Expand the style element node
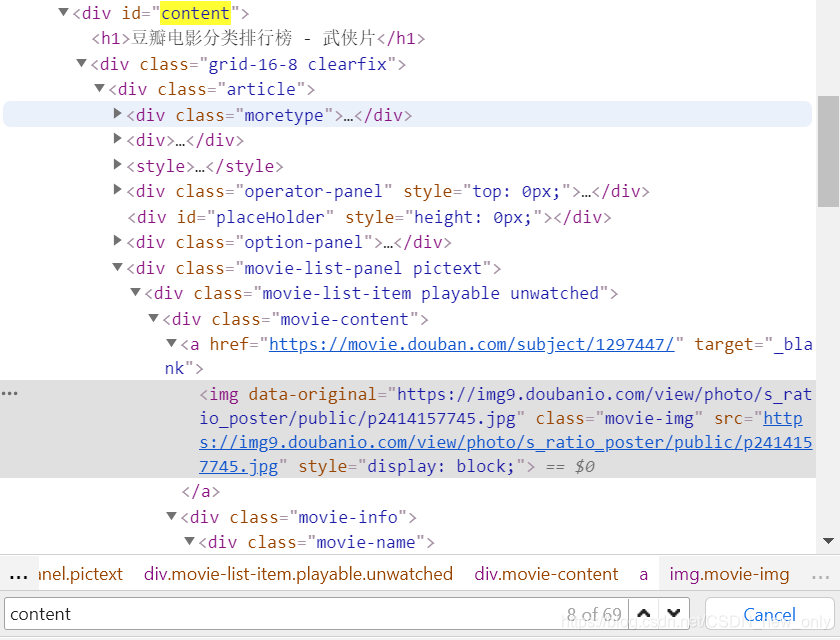This screenshot has width=840, height=640. coord(117,164)
